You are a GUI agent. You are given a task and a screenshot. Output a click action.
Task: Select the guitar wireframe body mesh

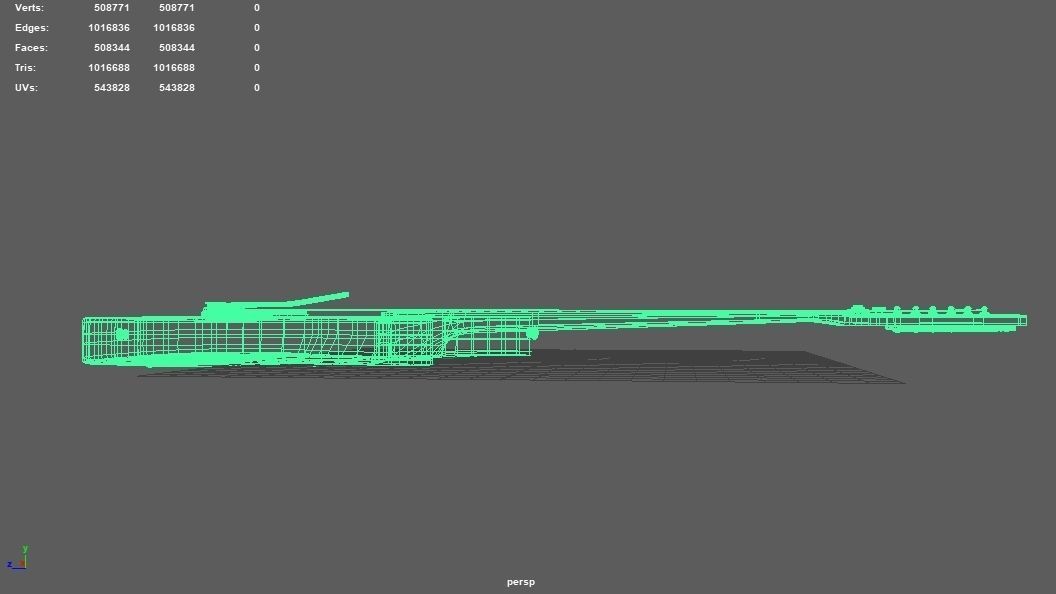click(256, 340)
